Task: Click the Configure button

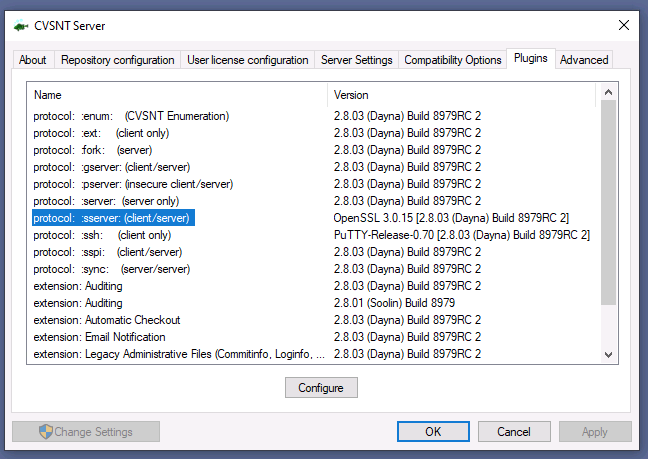Action: coord(321,388)
